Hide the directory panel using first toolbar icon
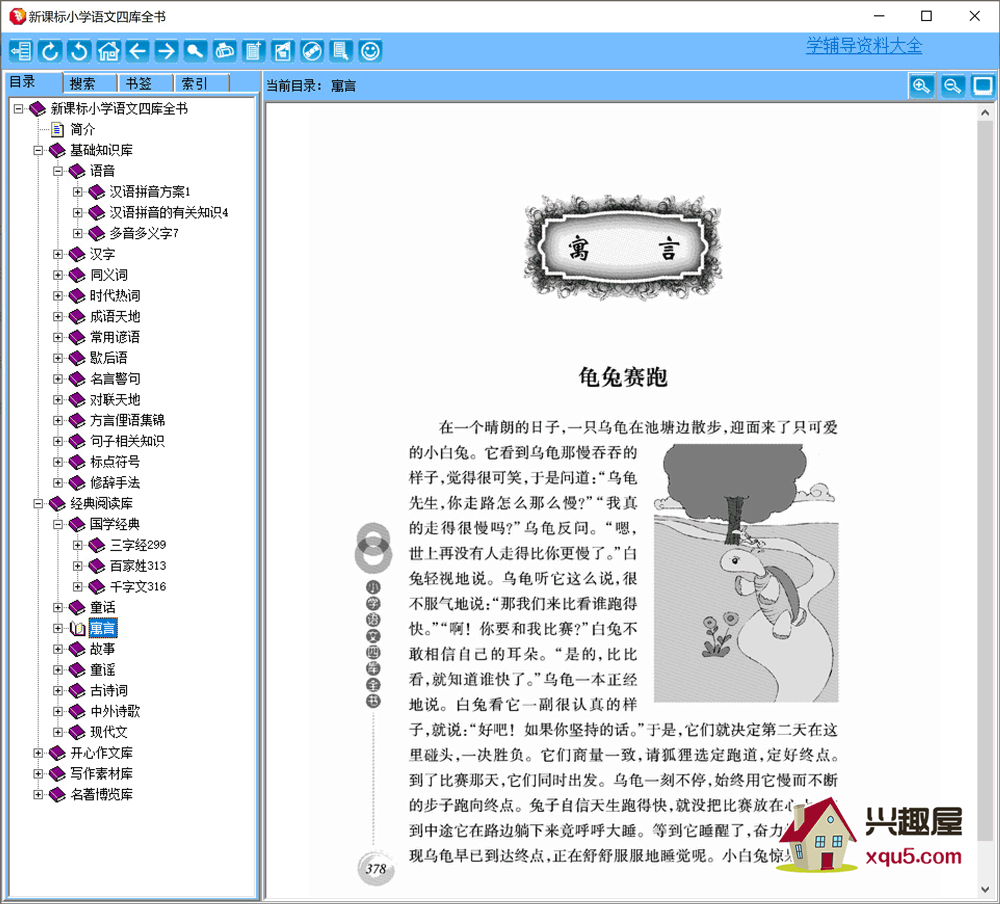Viewport: 1000px width, 904px height. (21, 50)
